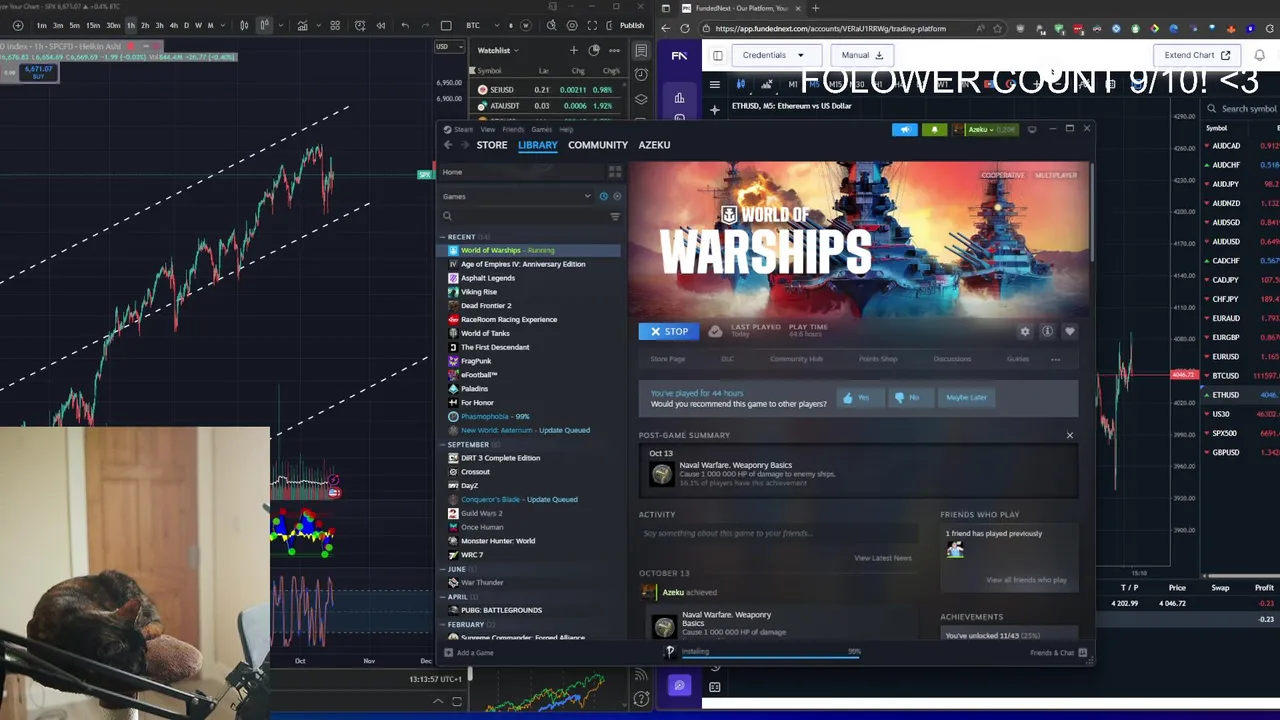Select World of Tanks in the library
The height and width of the screenshot is (720, 1280).
485,333
